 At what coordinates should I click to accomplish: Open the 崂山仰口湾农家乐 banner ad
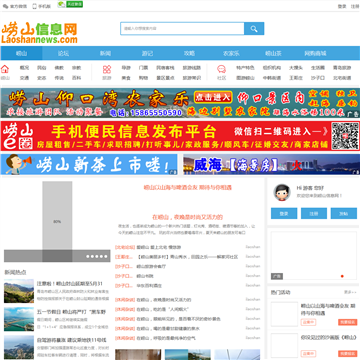click(180, 103)
